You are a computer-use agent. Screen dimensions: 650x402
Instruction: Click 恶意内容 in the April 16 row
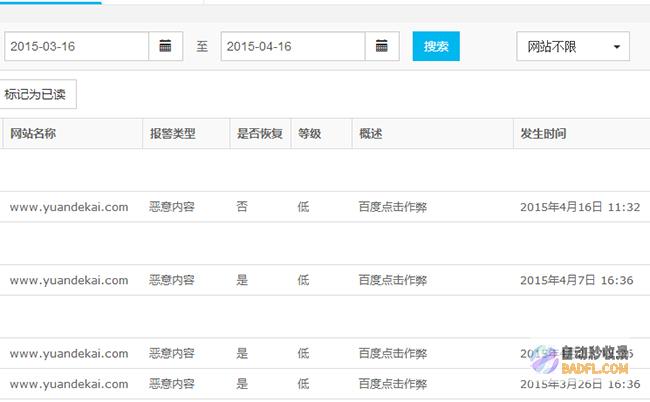[x=172, y=206]
